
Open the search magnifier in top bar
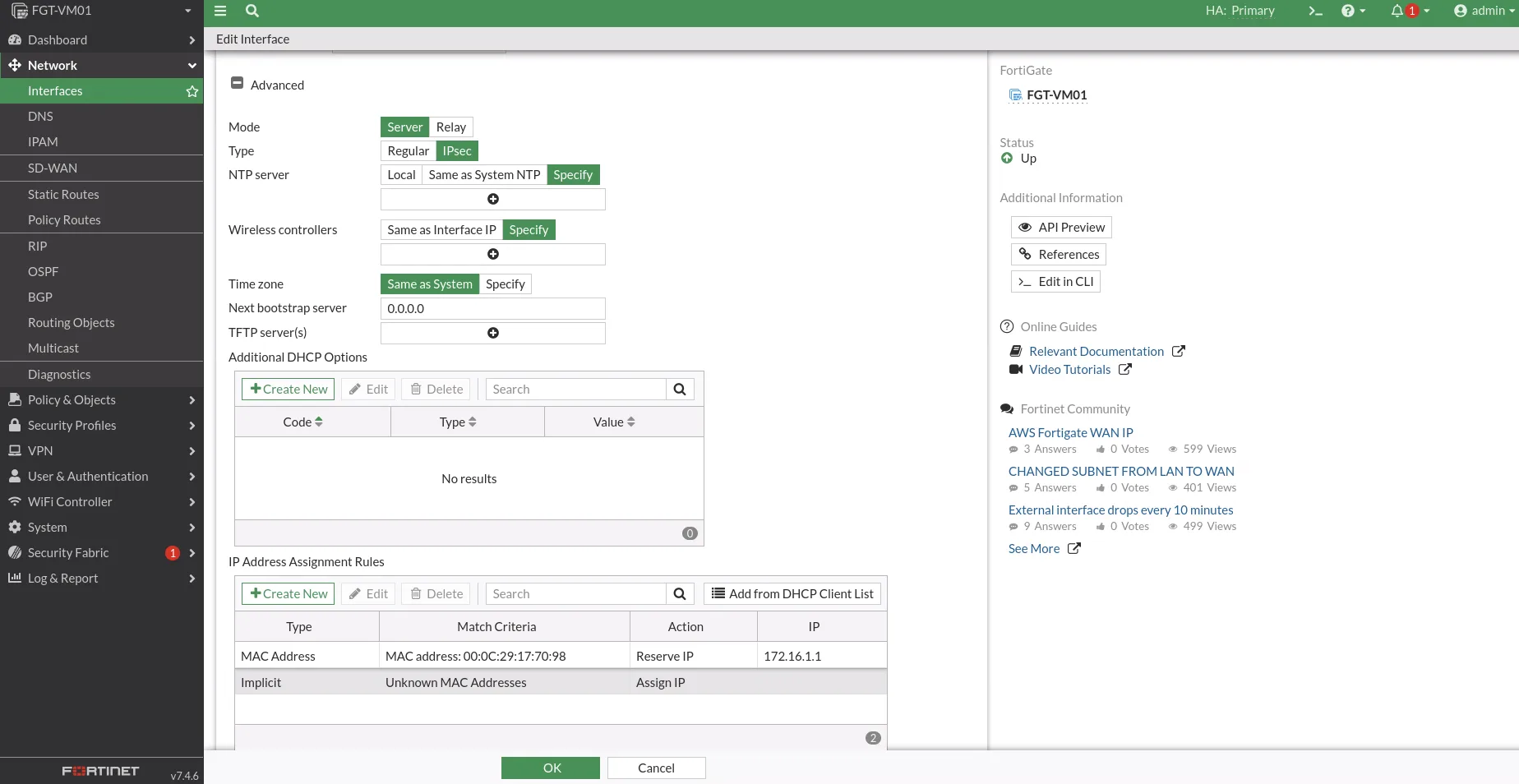click(252, 11)
